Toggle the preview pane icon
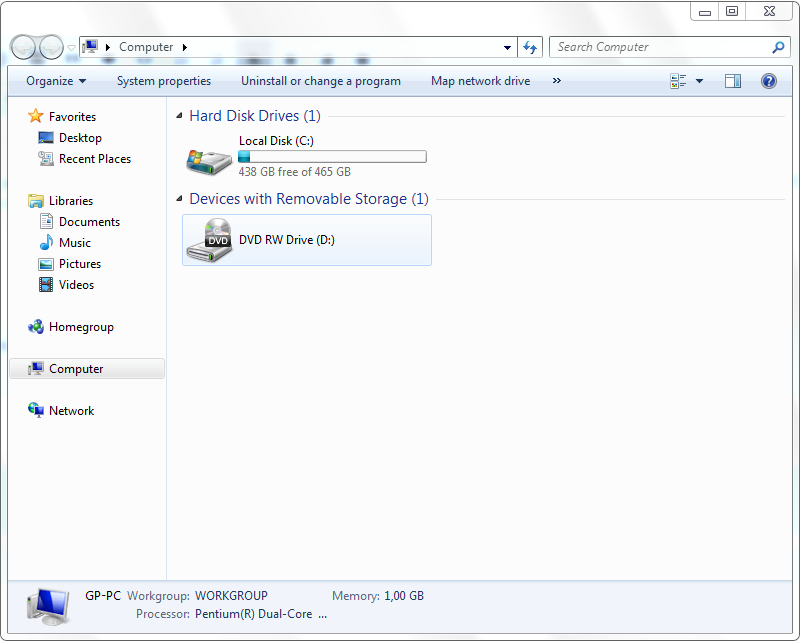This screenshot has width=800, height=641. click(733, 81)
